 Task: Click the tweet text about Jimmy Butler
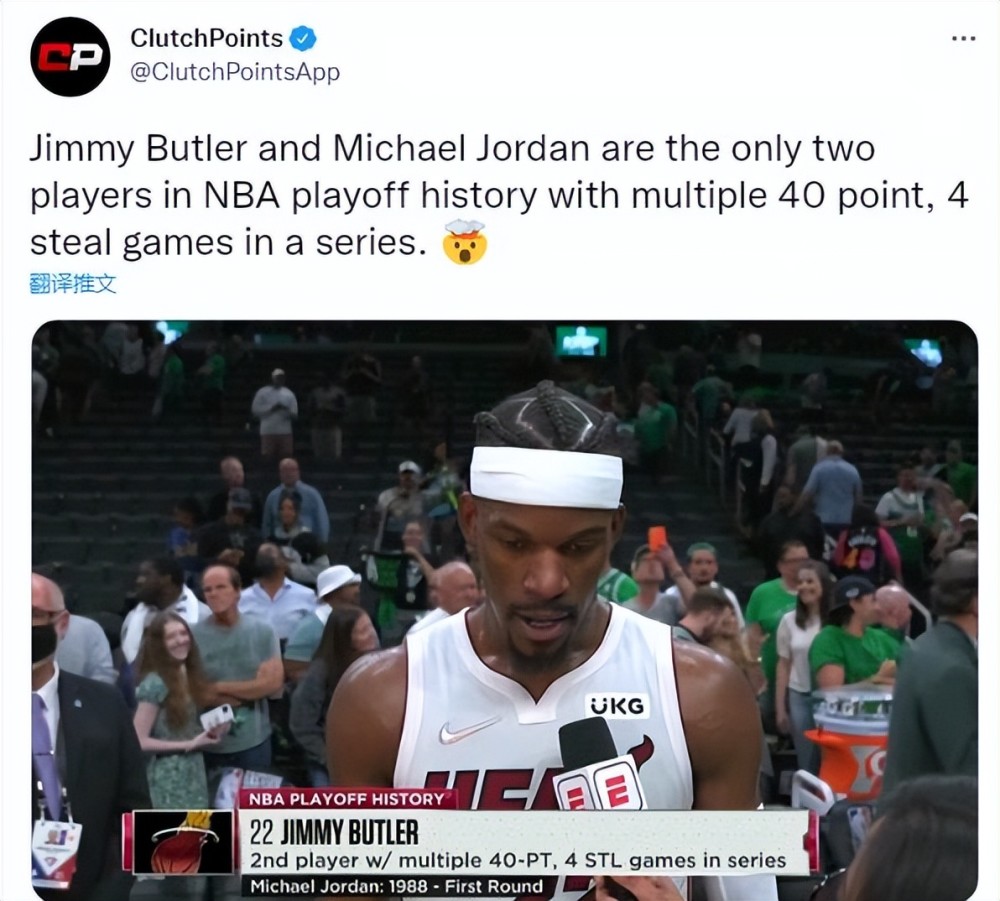coord(499,195)
